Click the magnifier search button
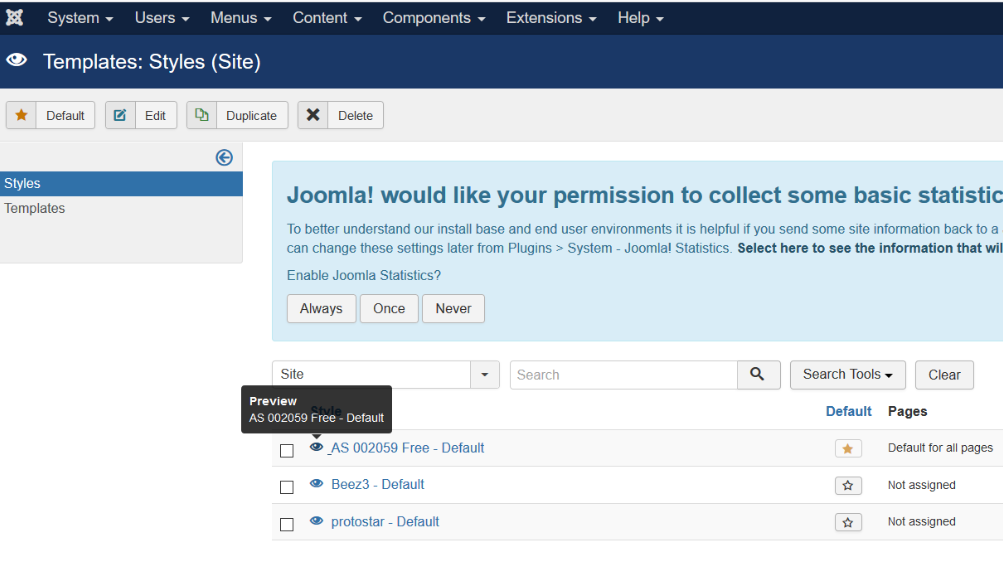 click(x=758, y=375)
